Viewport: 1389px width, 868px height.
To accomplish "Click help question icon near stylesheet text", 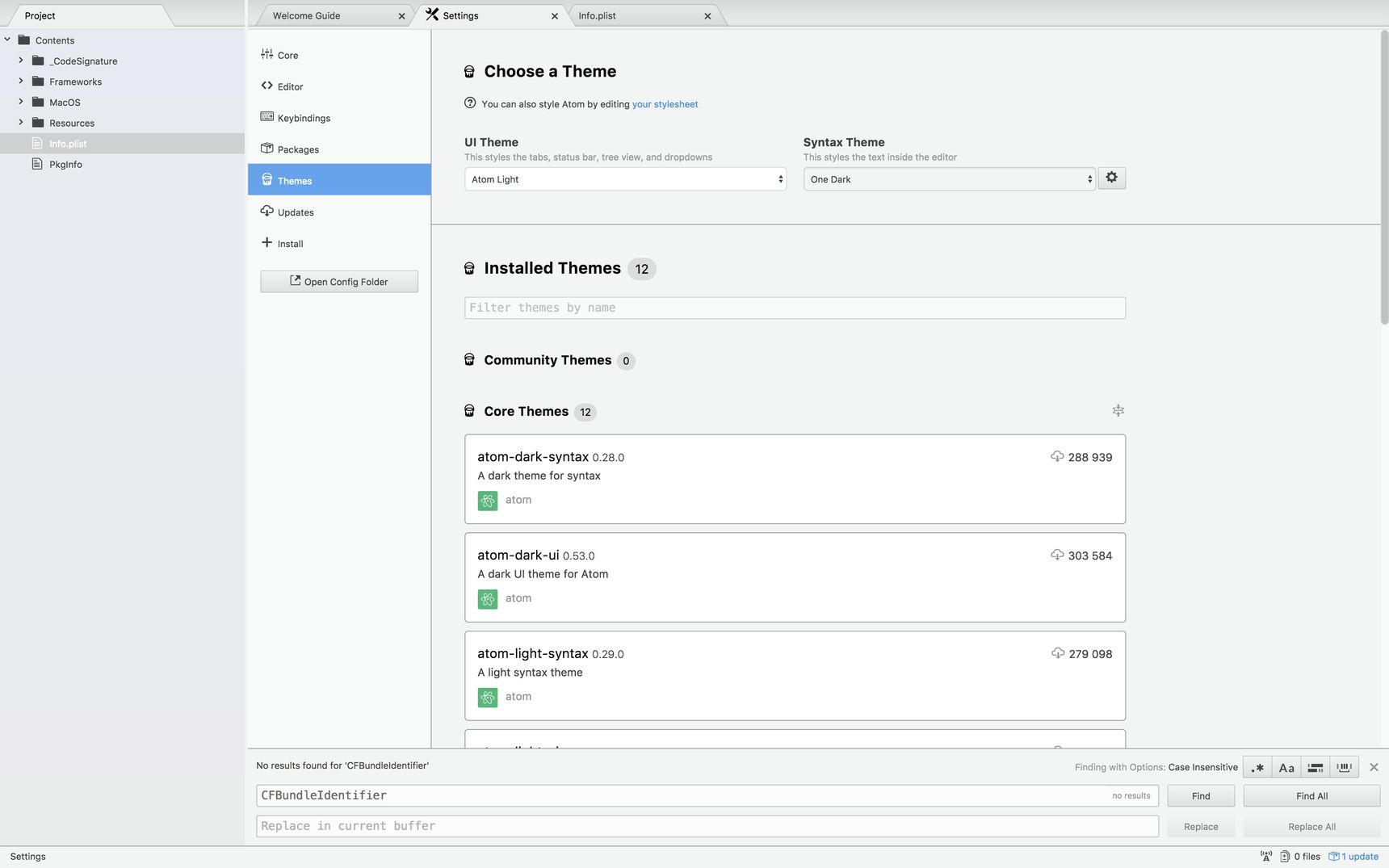I will [x=470, y=103].
